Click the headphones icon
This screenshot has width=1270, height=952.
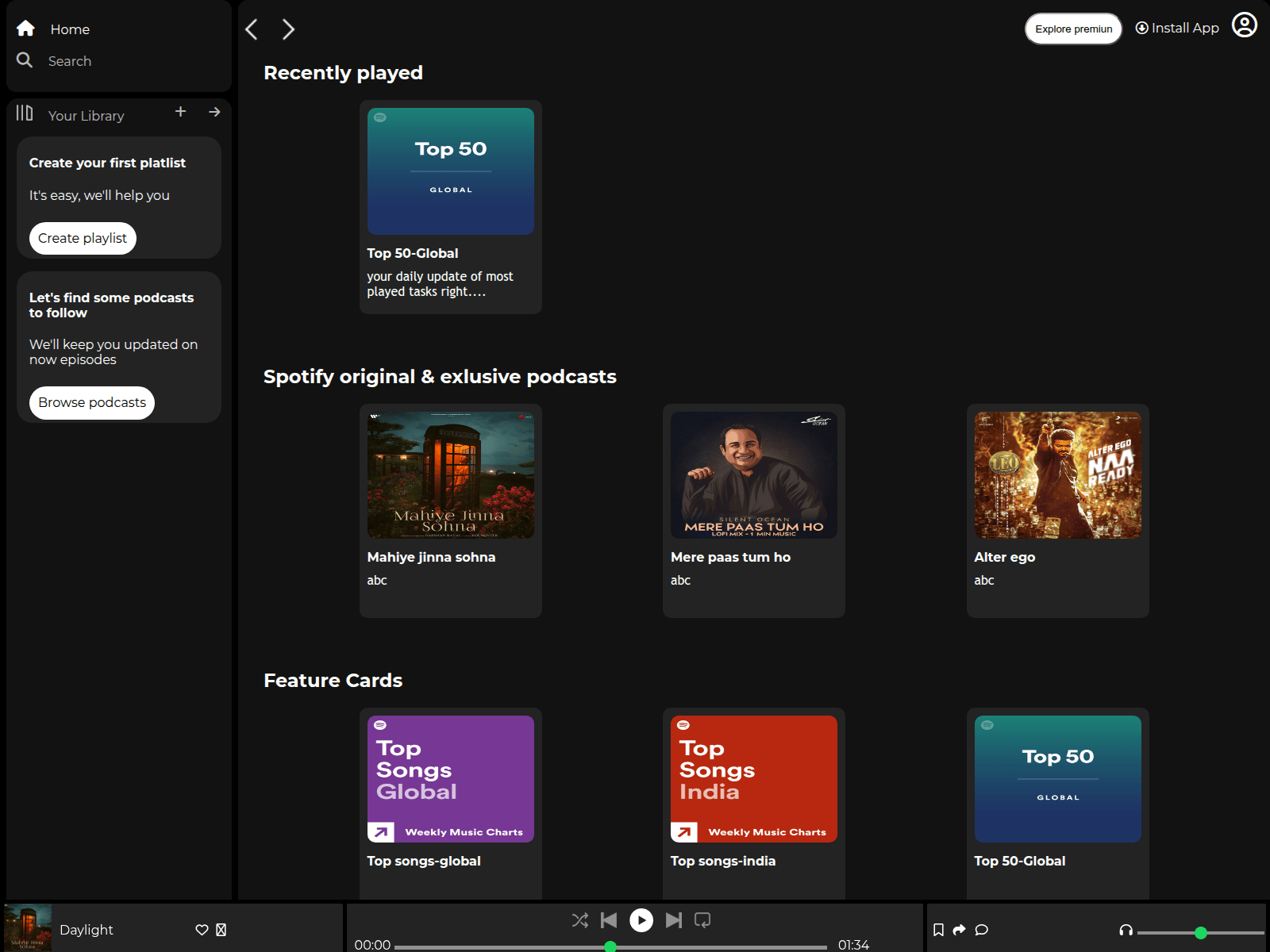click(1126, 930)
